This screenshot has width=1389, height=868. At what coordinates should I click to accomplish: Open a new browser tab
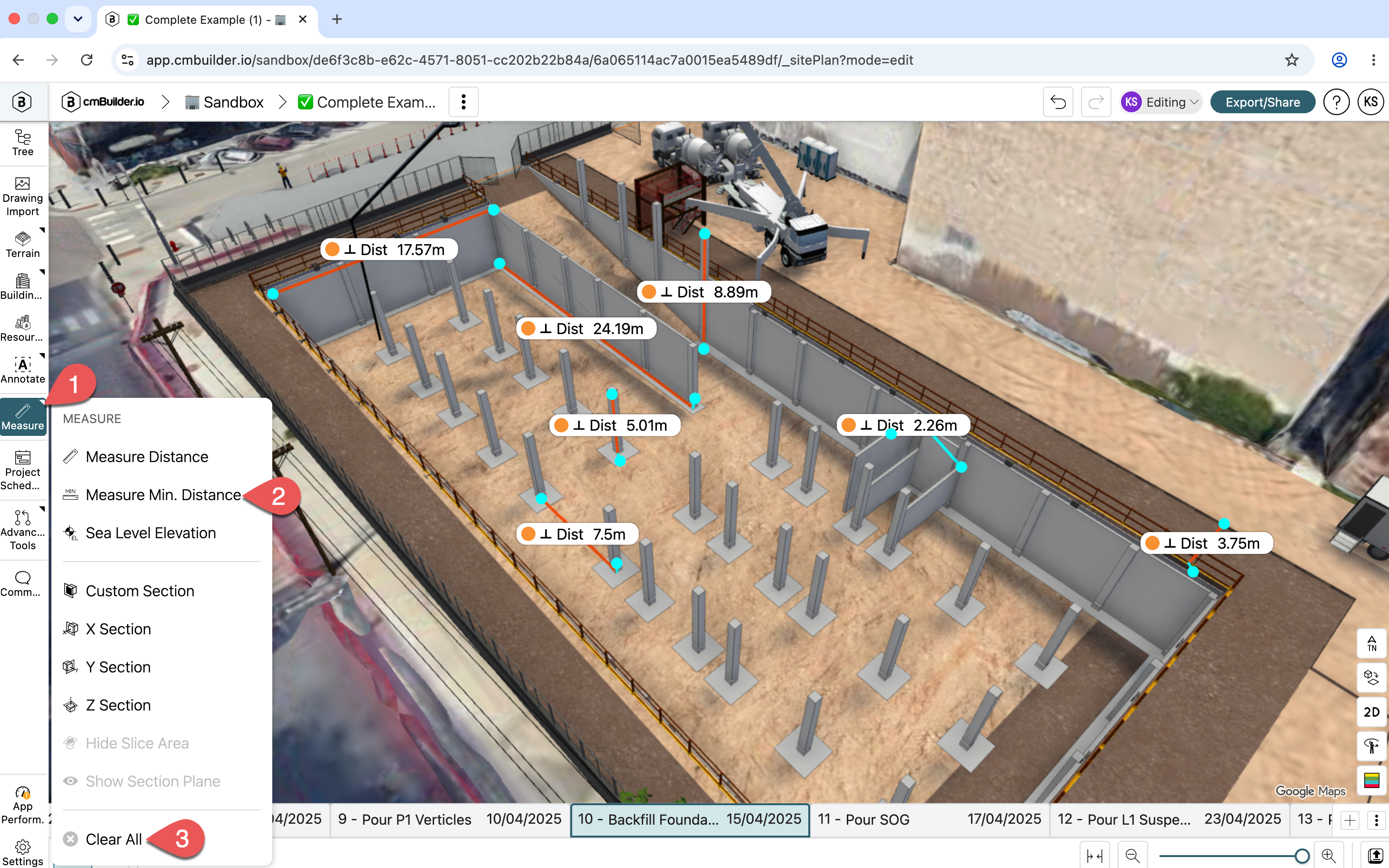point(337,19)
